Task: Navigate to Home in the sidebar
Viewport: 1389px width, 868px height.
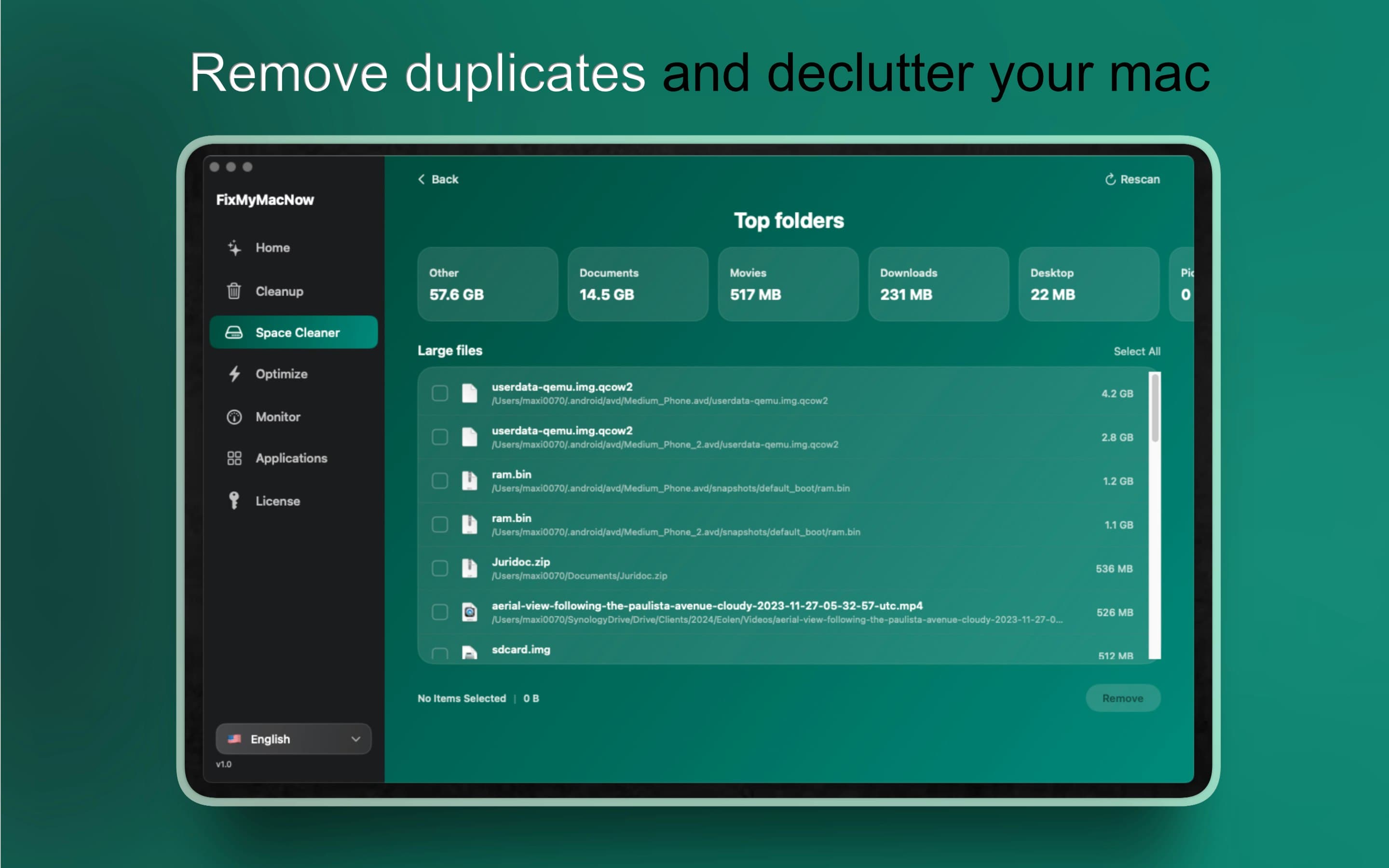Action: [272, 247]
